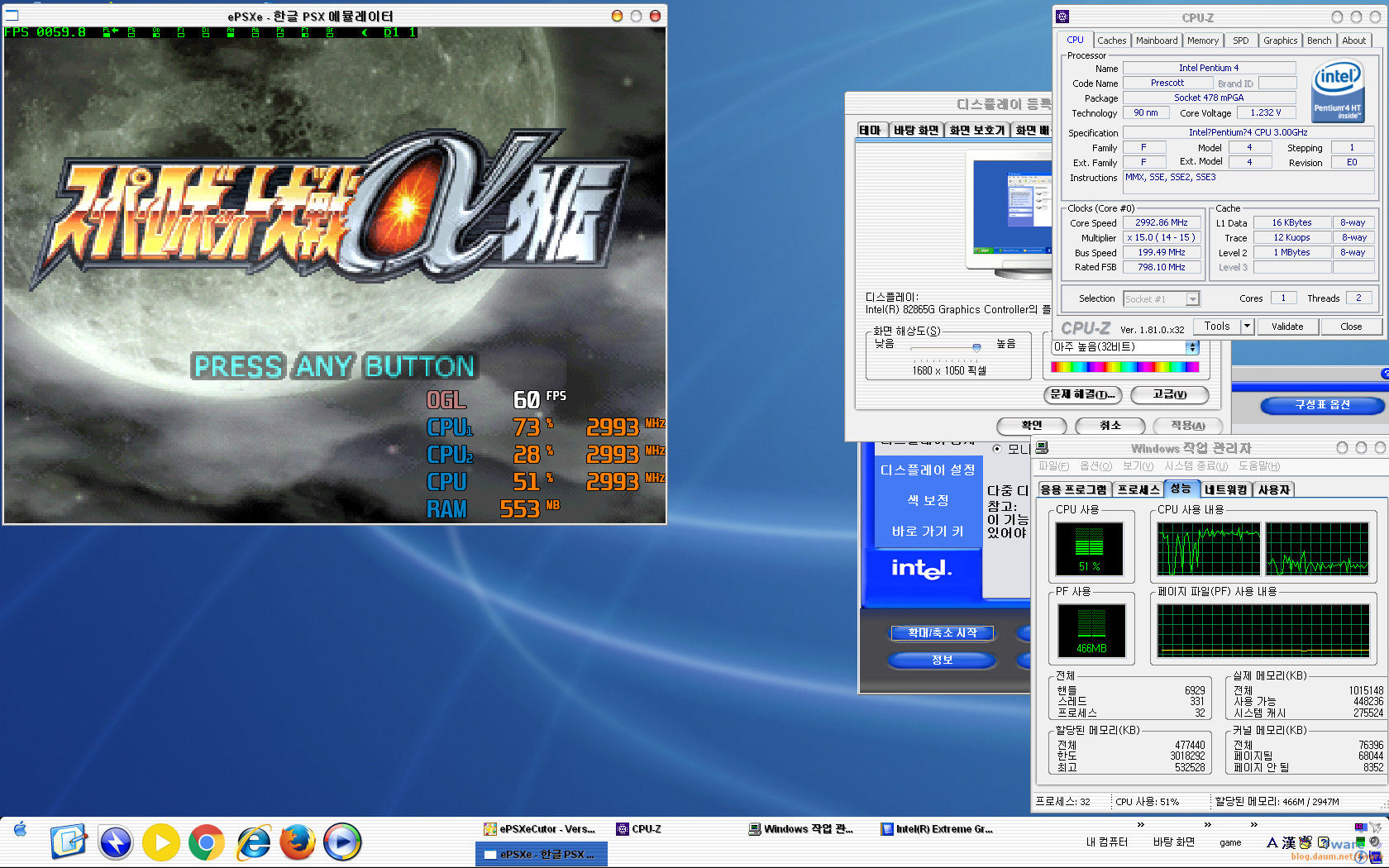This screenshot has width=1389, height=868.
Task: Click the Intel logo in graphics panel
Action: 921,568
